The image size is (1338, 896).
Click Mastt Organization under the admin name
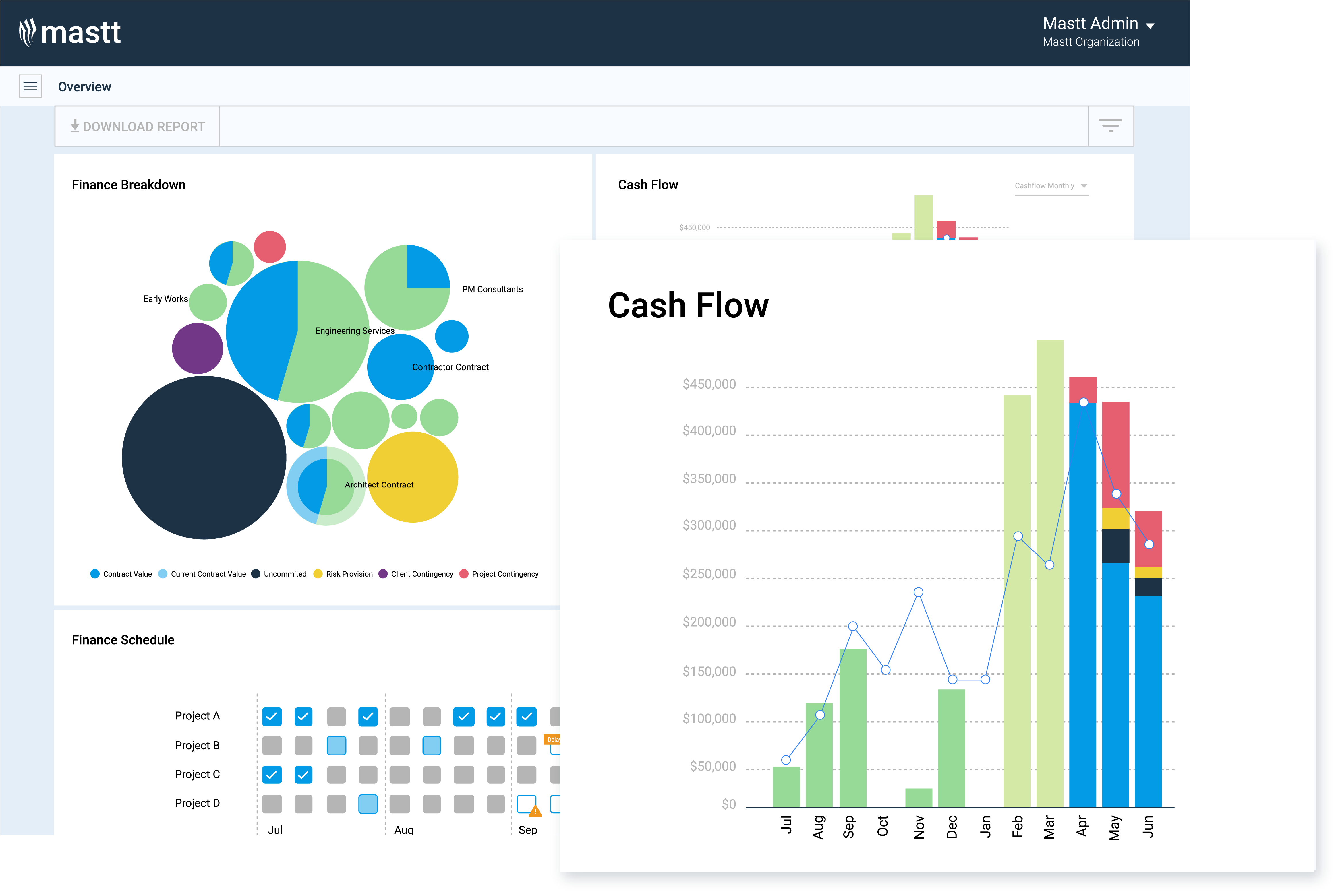coord(1091,42)
